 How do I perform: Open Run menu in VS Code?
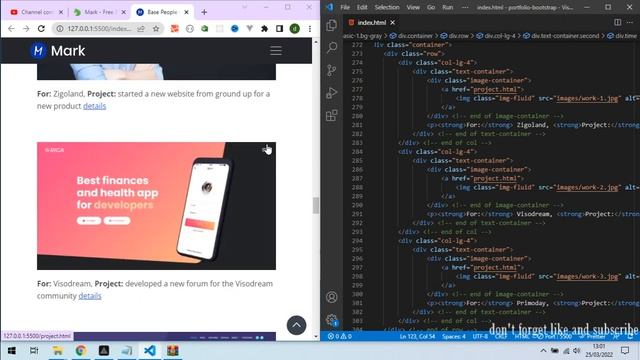448,7
